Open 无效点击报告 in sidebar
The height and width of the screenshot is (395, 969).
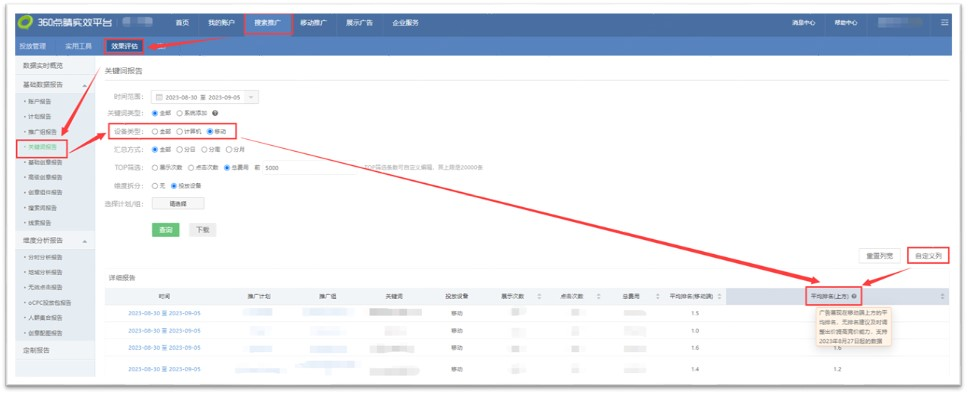44,287
